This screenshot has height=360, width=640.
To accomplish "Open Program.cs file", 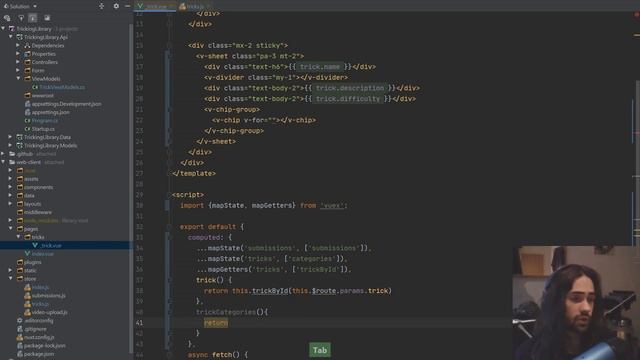I will coord(44,120).
